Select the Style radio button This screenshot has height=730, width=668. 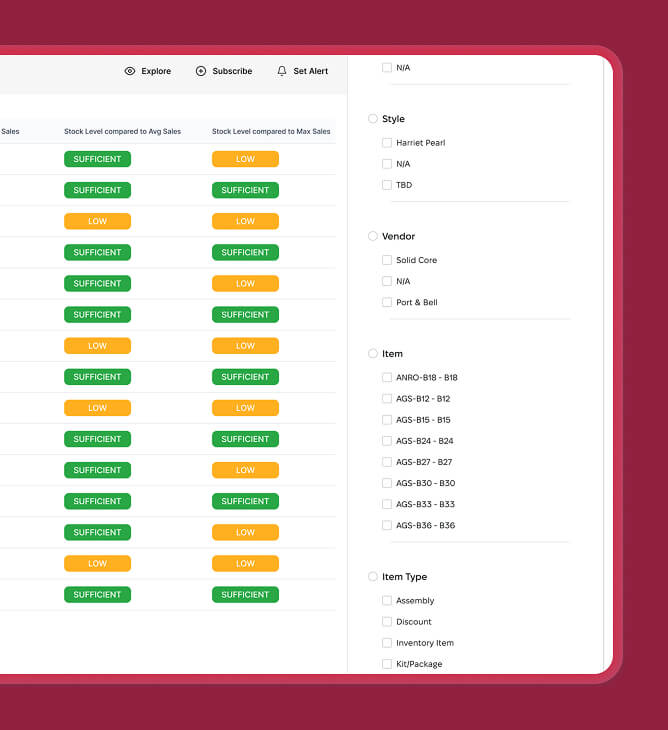373,119
